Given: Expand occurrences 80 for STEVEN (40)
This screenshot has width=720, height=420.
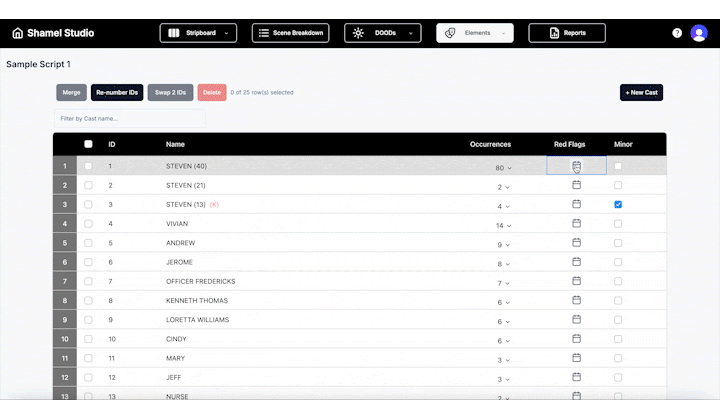Looking at the screenshot, I should click(x=503, y=168).
